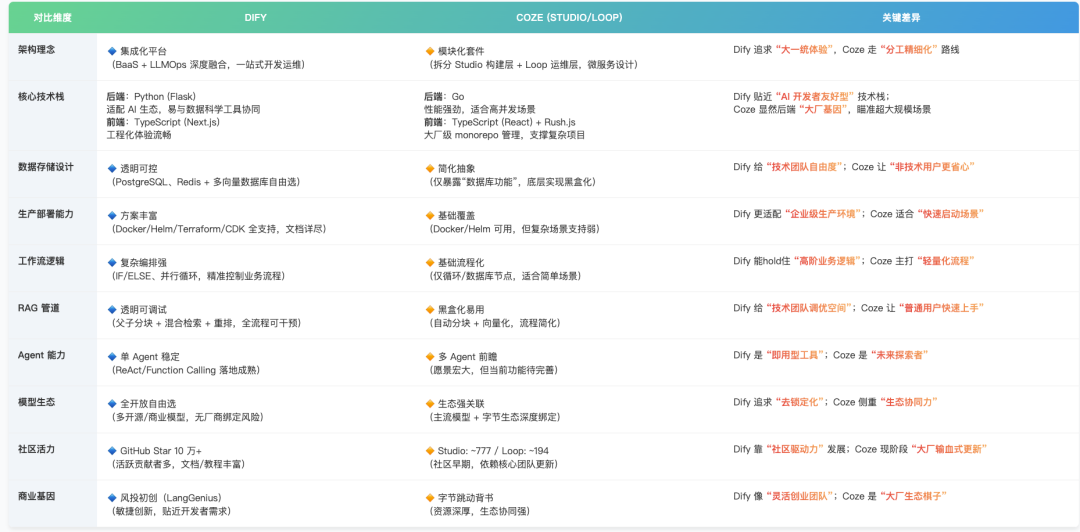The width and height of the screenshot is (1080, 532).
Task: Click blue diamond beside 透明可调试
Action: [x=112, y=309]
